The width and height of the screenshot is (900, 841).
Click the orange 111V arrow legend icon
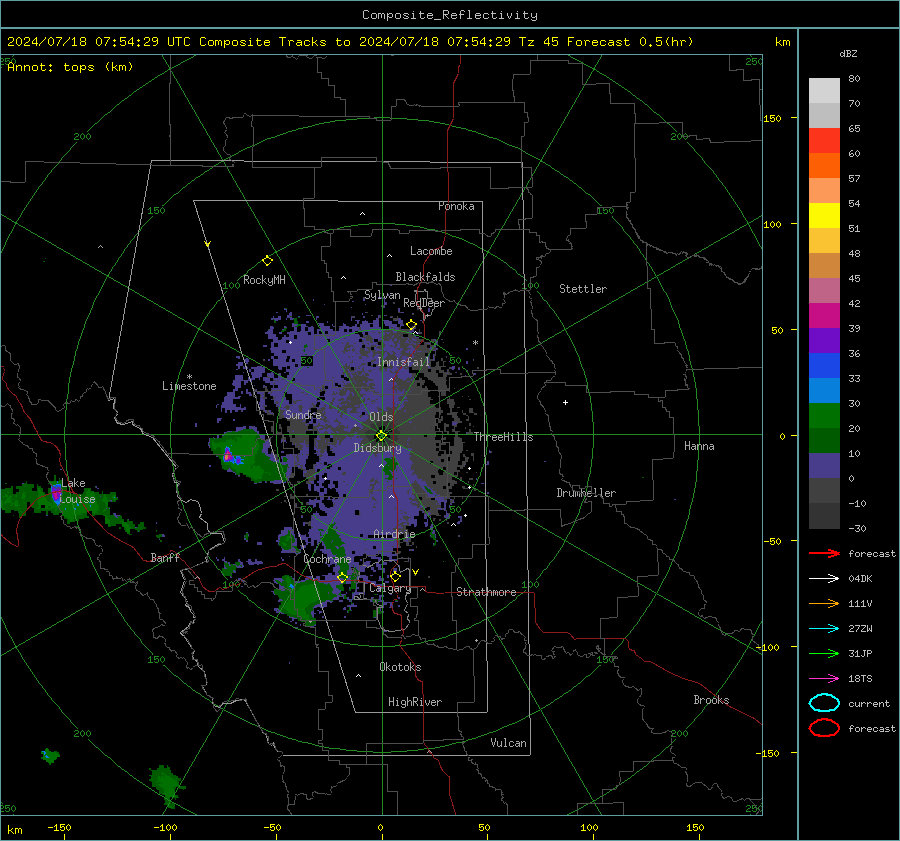(x=824, y=603)
